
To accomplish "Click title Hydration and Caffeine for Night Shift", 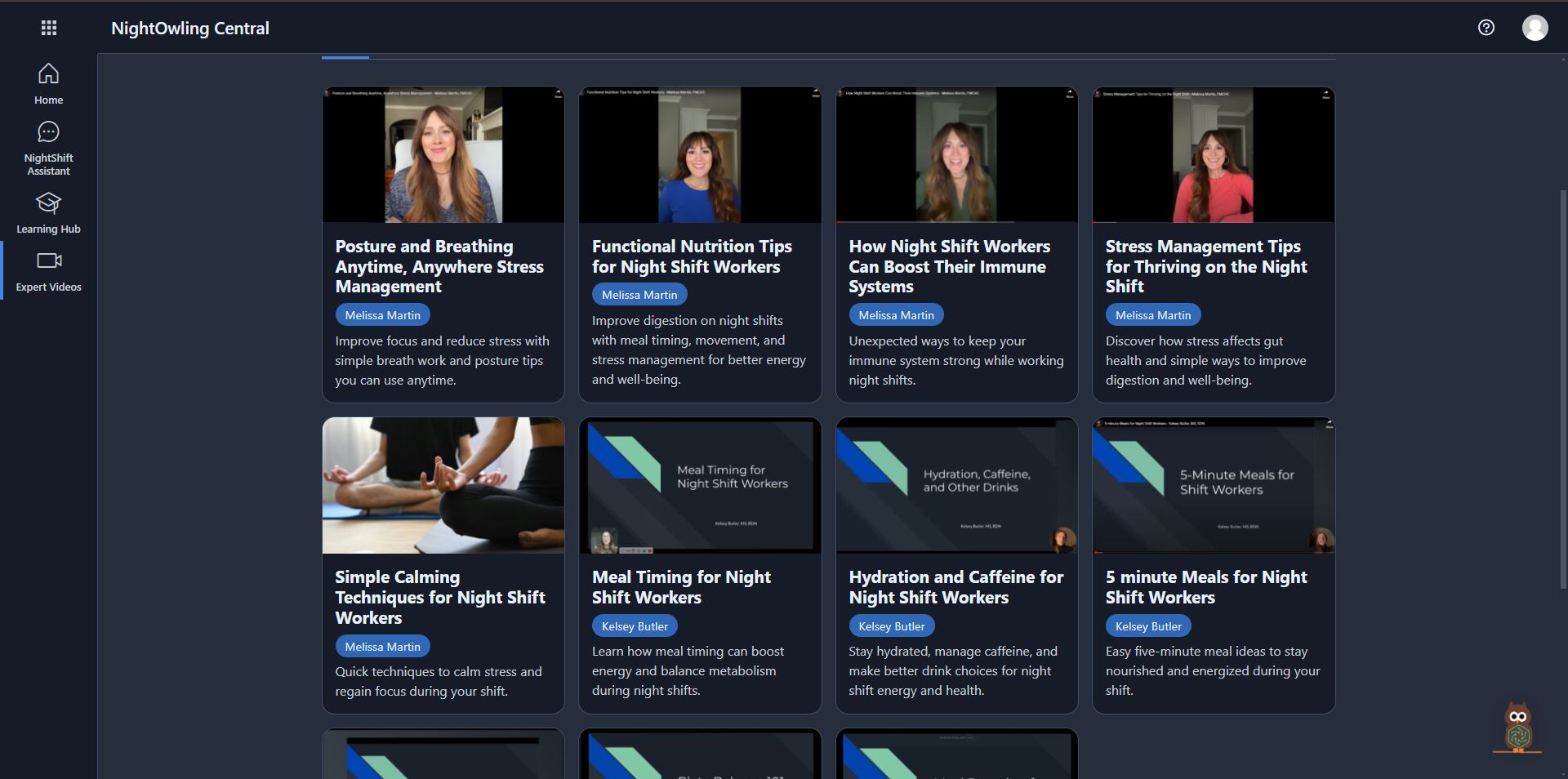I will [x=956, y=587].
